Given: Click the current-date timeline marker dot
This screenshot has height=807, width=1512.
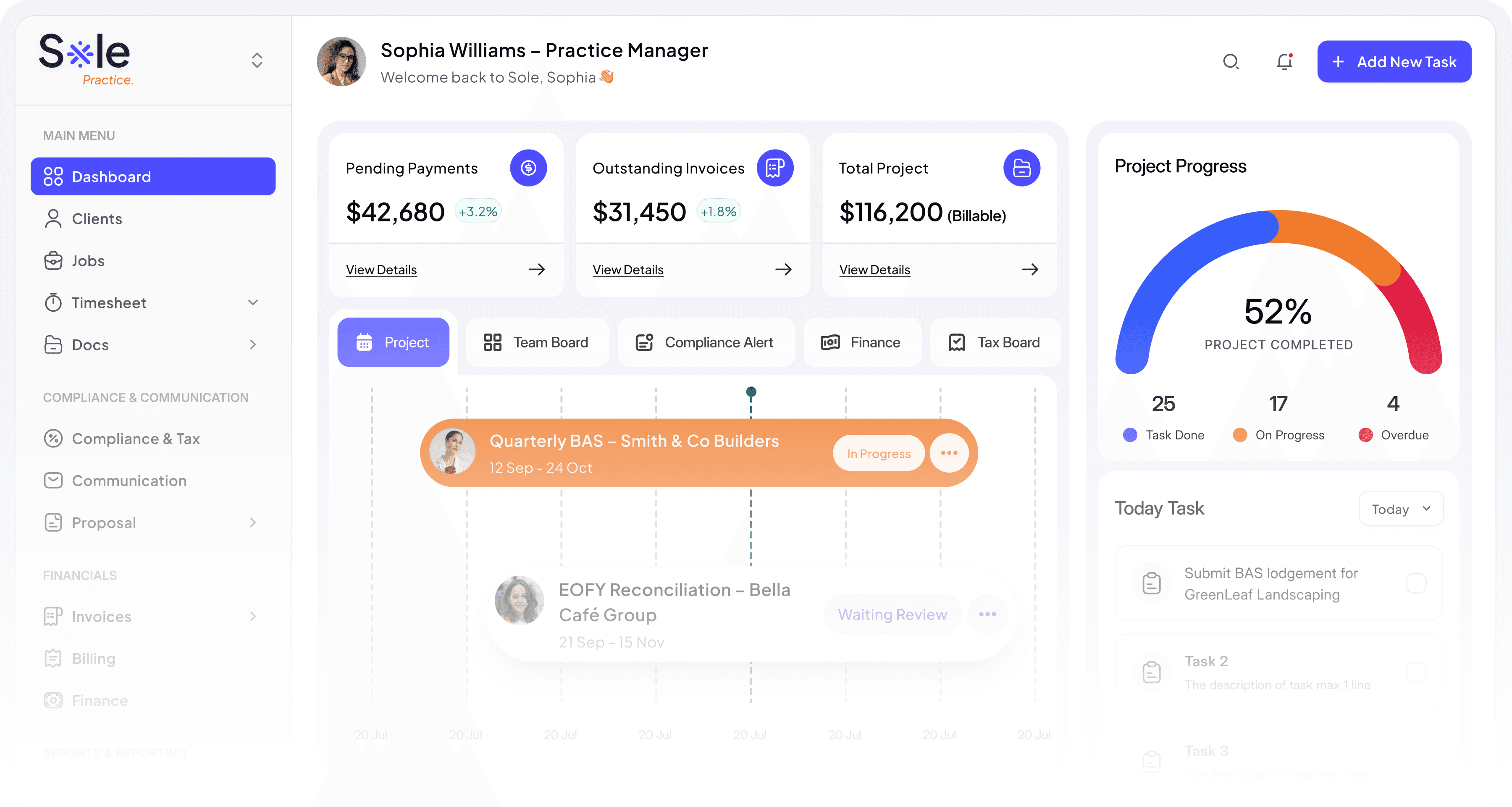Looking at the screenshot, I should 751,392.
